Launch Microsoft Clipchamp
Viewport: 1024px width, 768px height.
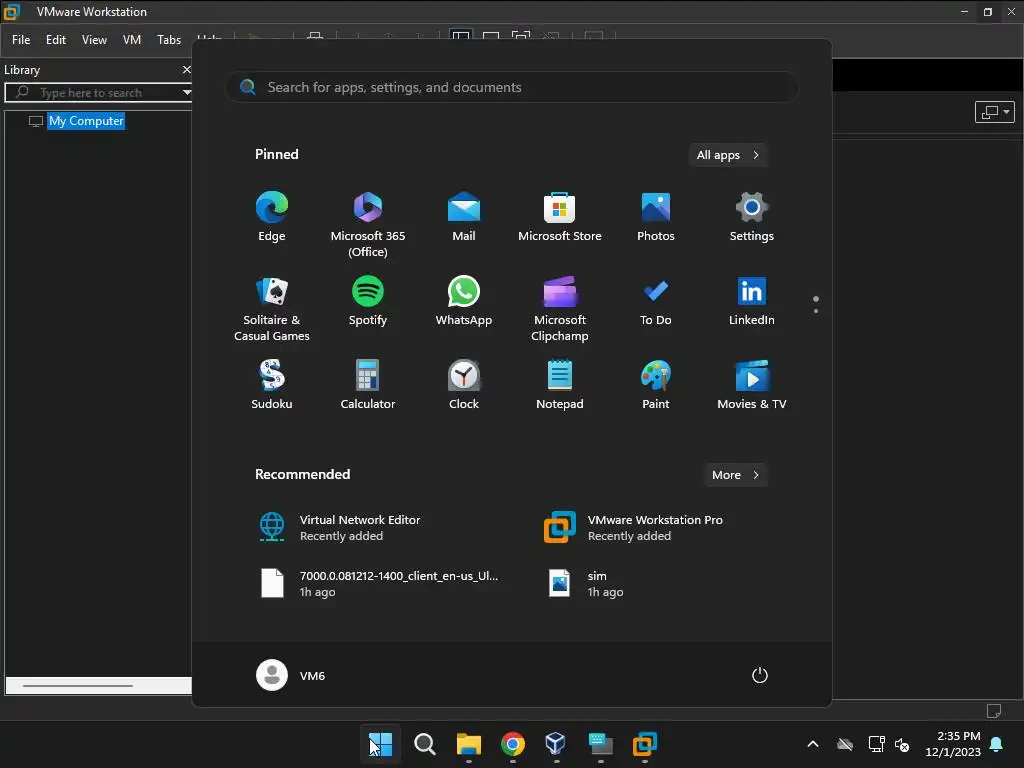(560, 309)
